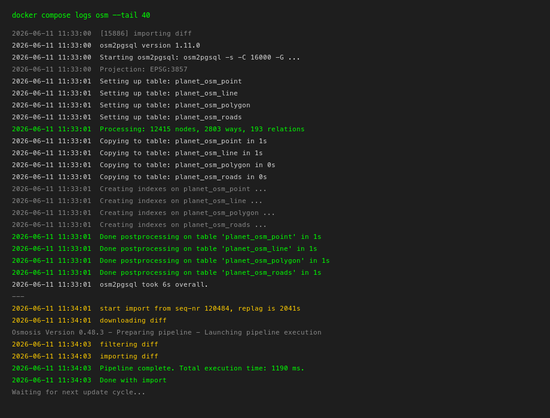Select the Done with import line
This screenshot has width=550, height=418.
[89, 380]
